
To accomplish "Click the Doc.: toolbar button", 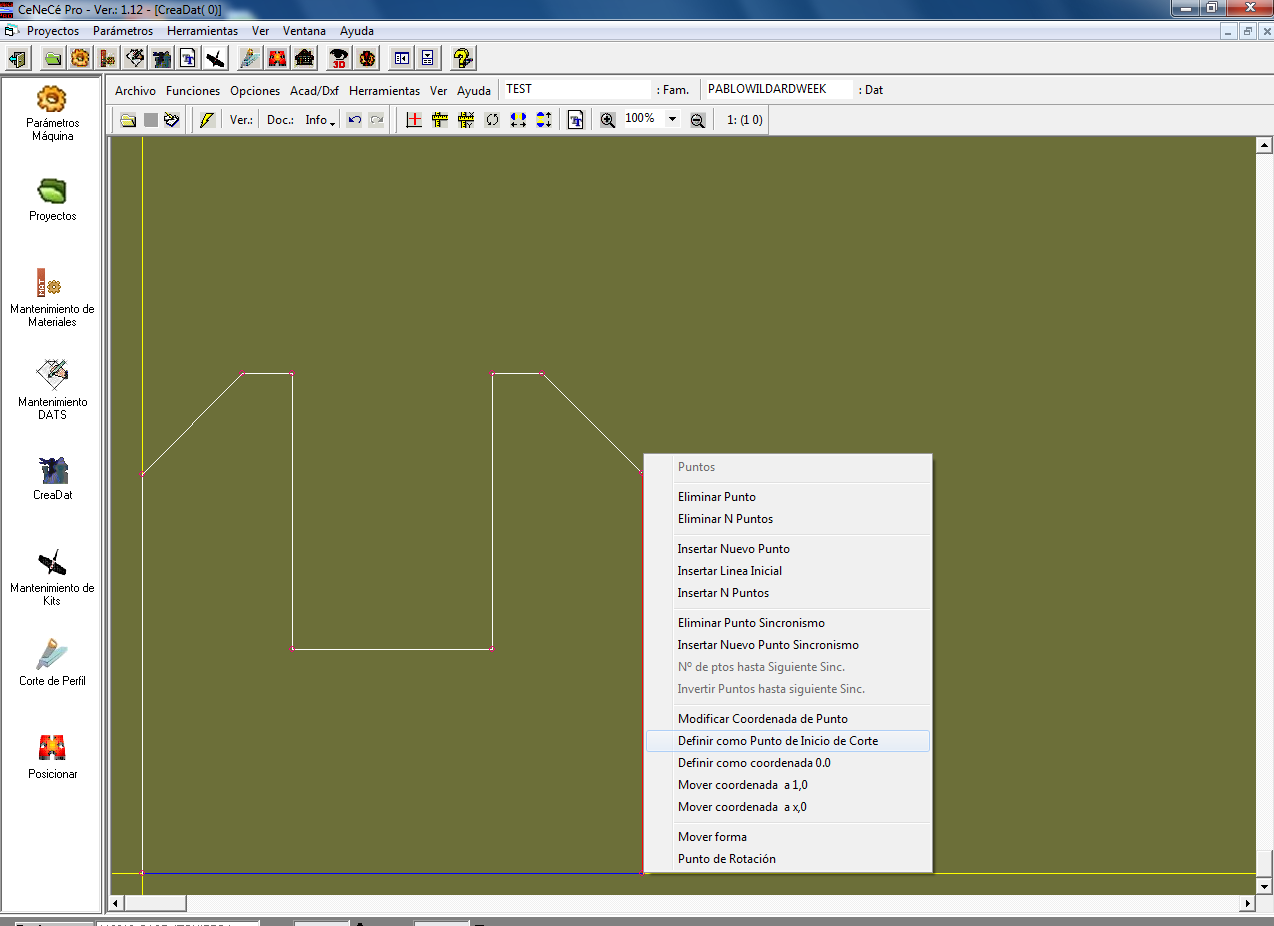I will pos(280,120).
